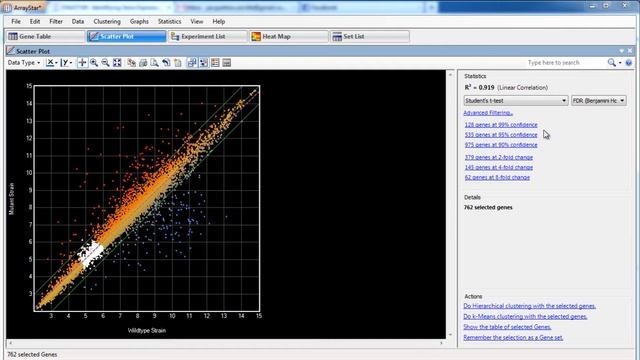Click the blue help icon

629,62
